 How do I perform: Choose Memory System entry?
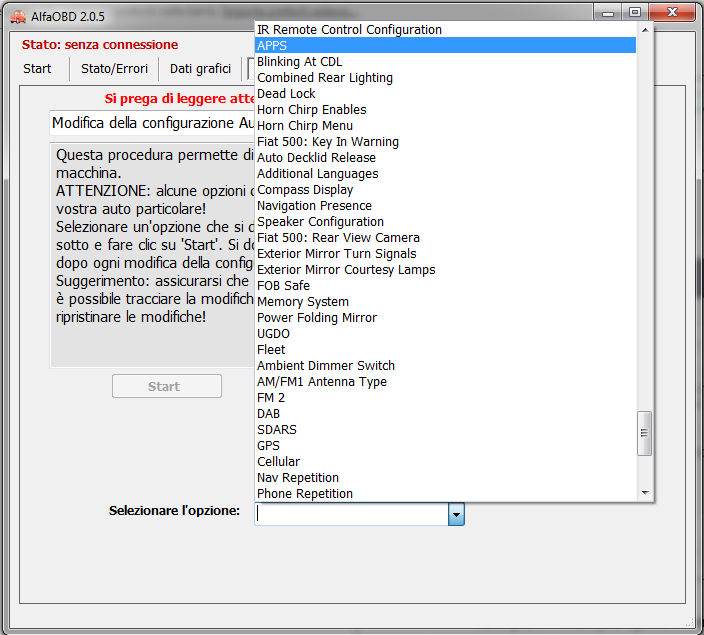tap(445, 302)
